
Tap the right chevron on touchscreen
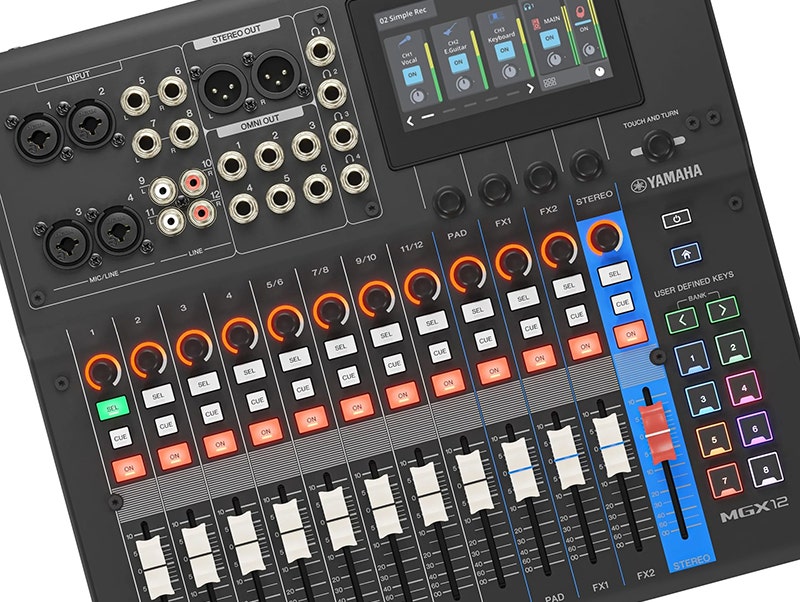click(x=530, y=88)
